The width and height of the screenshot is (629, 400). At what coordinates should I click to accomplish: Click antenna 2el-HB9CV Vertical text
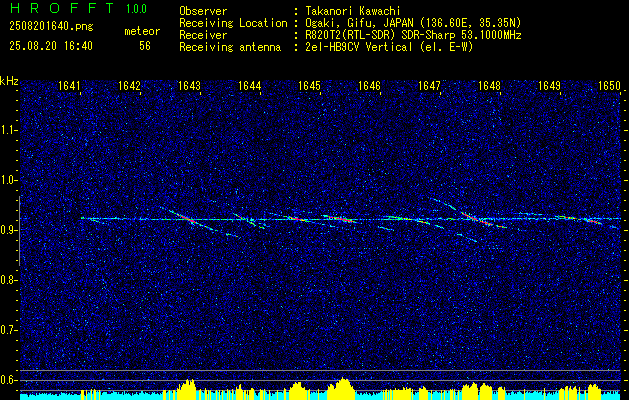(x=389, y=47)
